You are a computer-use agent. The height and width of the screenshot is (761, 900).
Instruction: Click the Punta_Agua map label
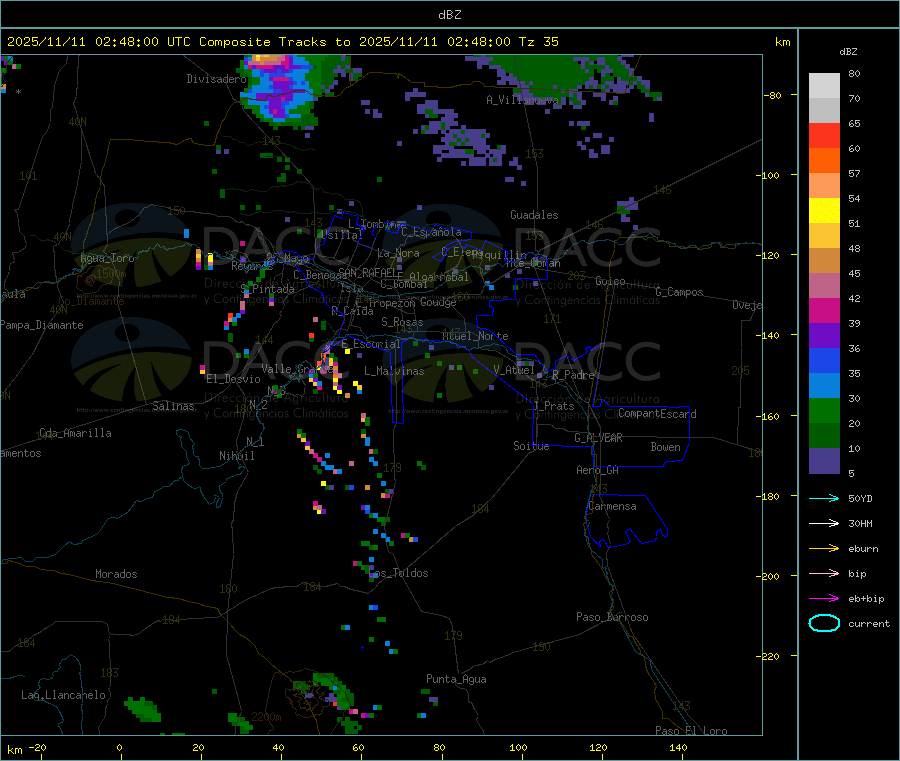pyautogui.click(x=456, y=679)
